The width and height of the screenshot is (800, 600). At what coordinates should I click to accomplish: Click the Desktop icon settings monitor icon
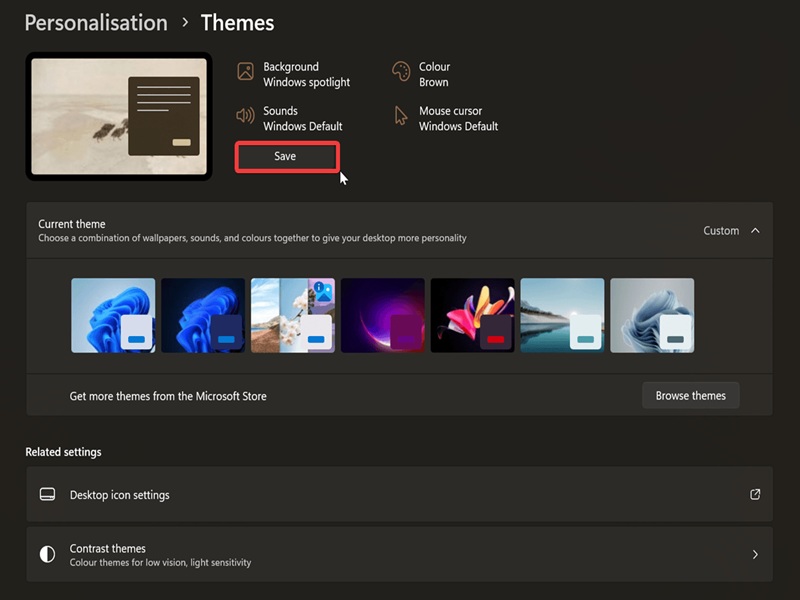pos(47,494)
